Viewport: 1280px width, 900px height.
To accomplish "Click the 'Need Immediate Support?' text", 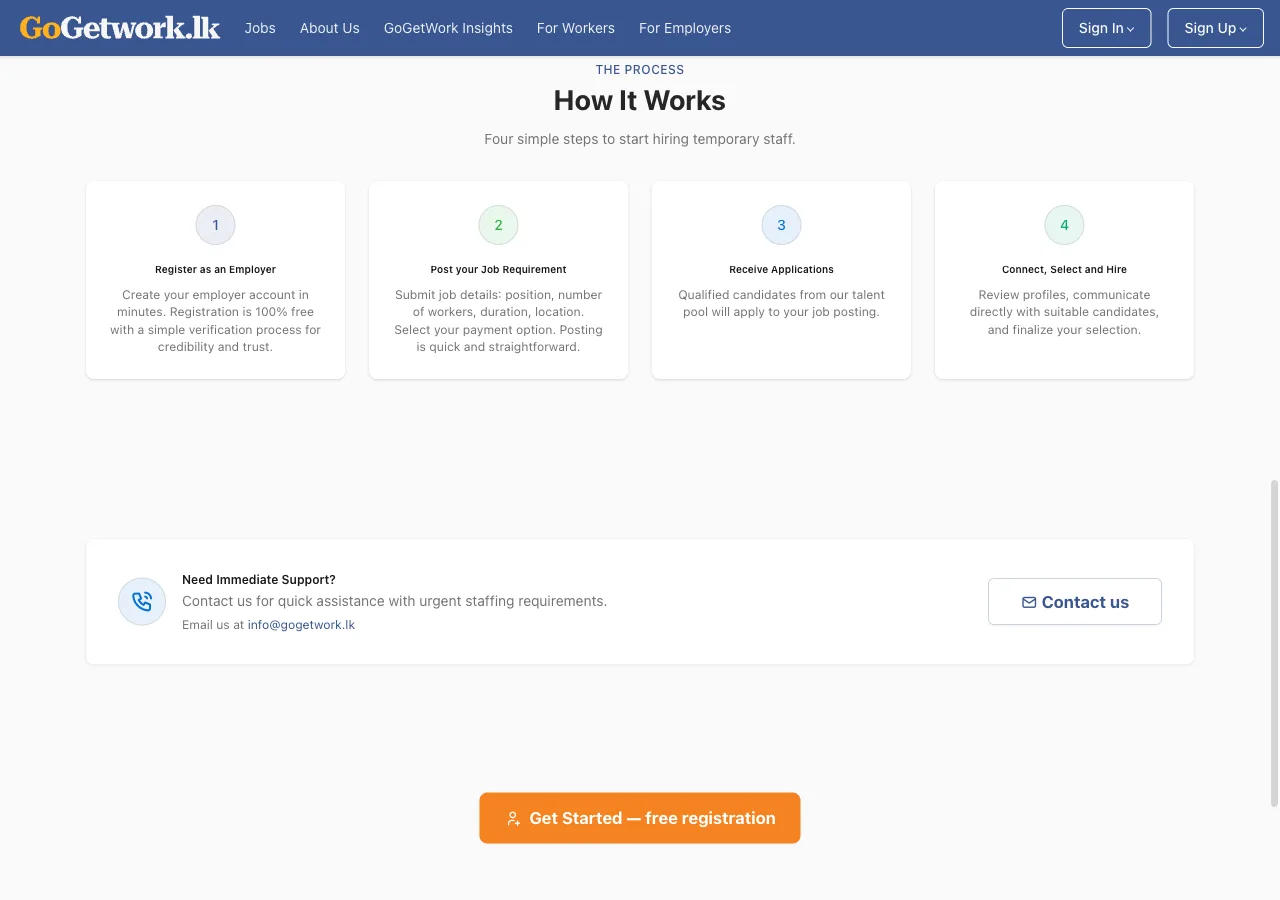I will pyautogui.click(x=259, y=580).
